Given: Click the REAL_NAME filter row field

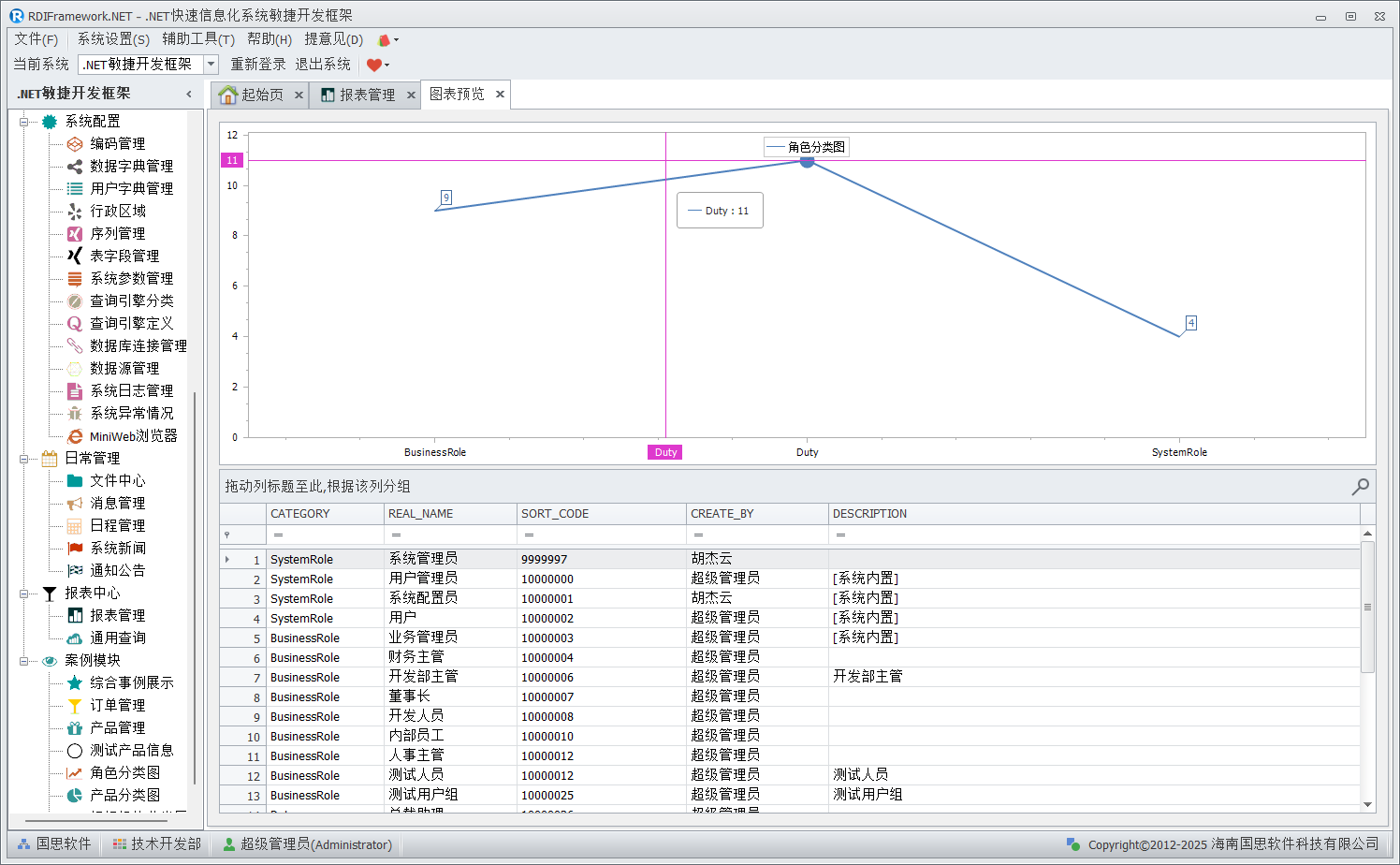Looking at the screenshot, I should point(450,535).
